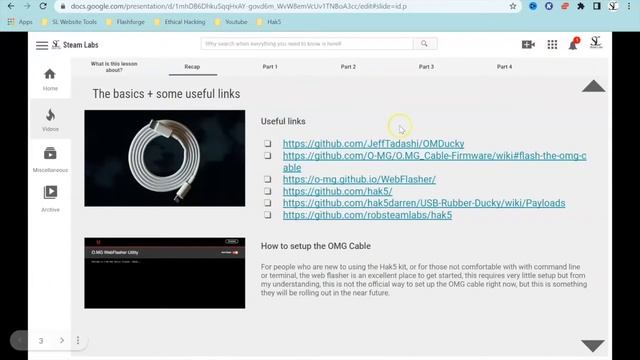Click the search magnifier button
The width and height of the screenshot is (640, 360).
(424, 44)
